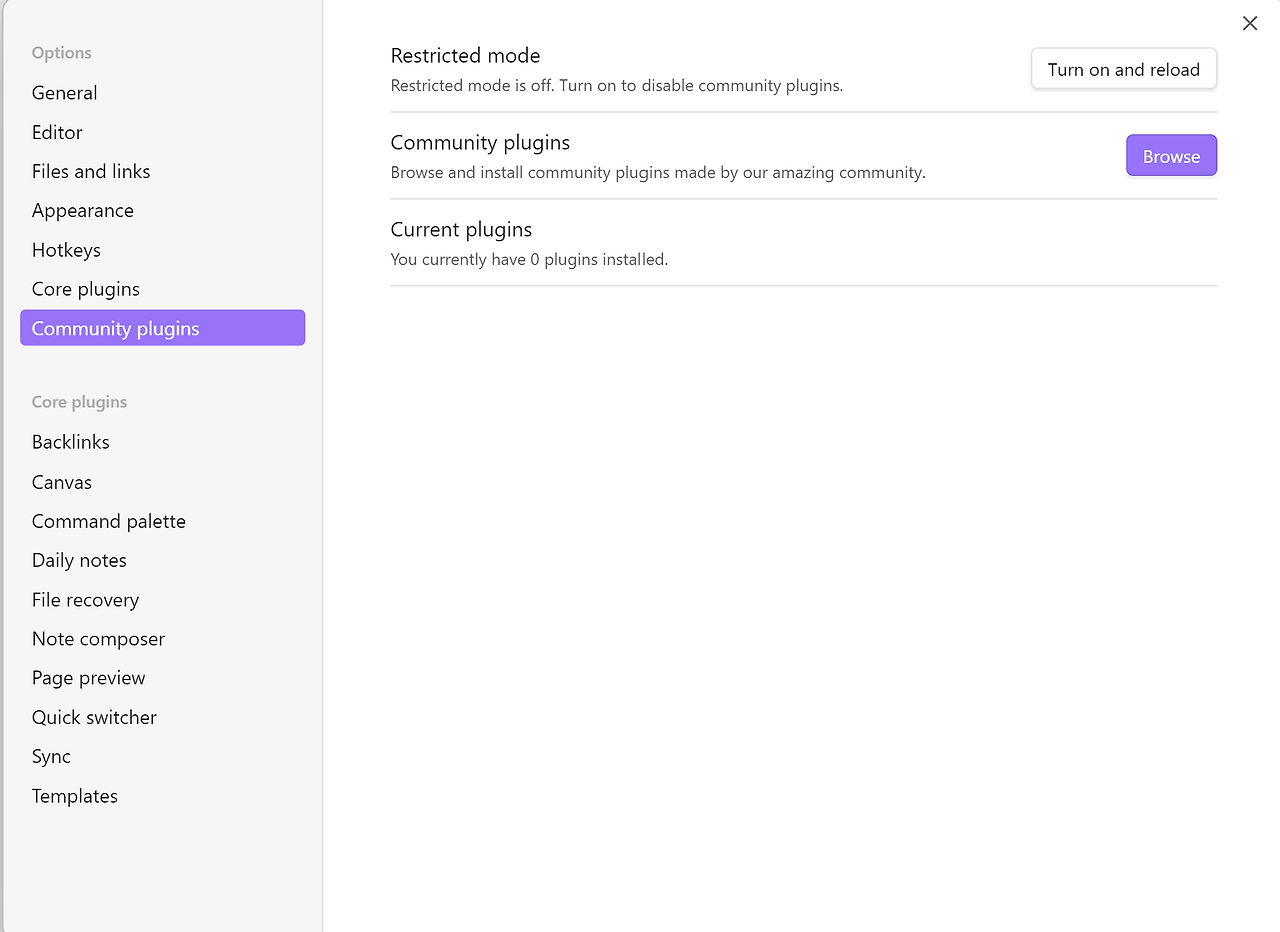Open Daily notes settings
The width and height of the screenshot is (1280, 932).
pos(79,560)
